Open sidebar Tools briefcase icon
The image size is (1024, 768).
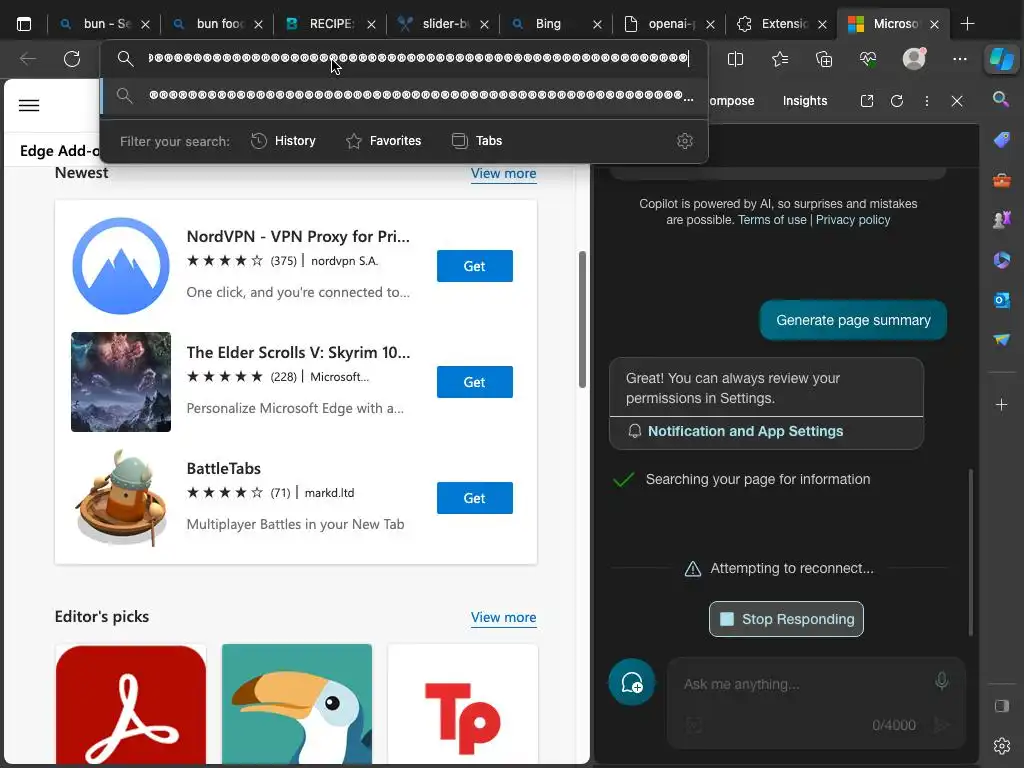pos(1002,180)
